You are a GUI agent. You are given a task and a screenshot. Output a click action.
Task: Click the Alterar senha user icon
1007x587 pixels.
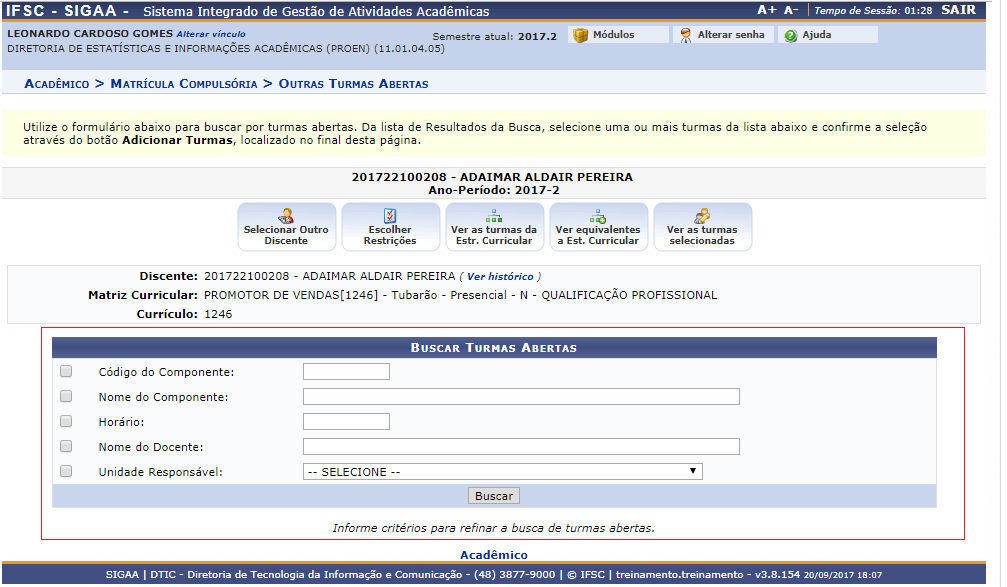pos(685,35)
